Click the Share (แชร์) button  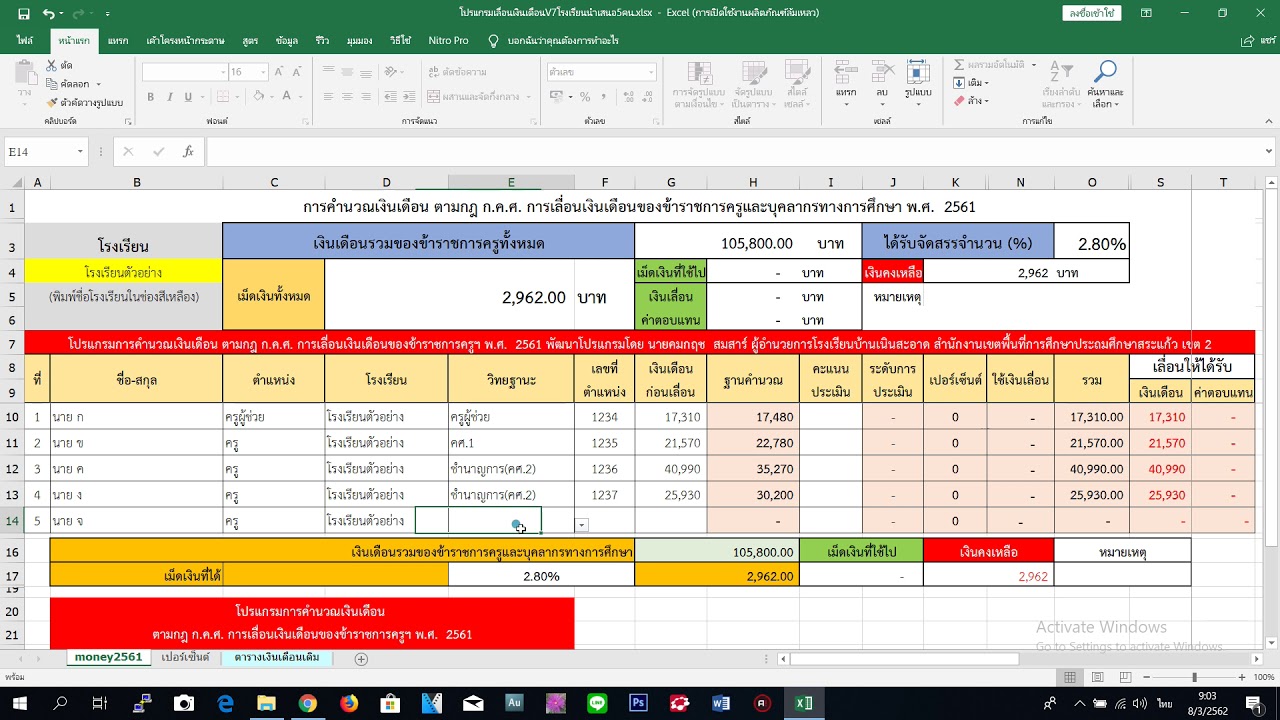point(1259,41)
